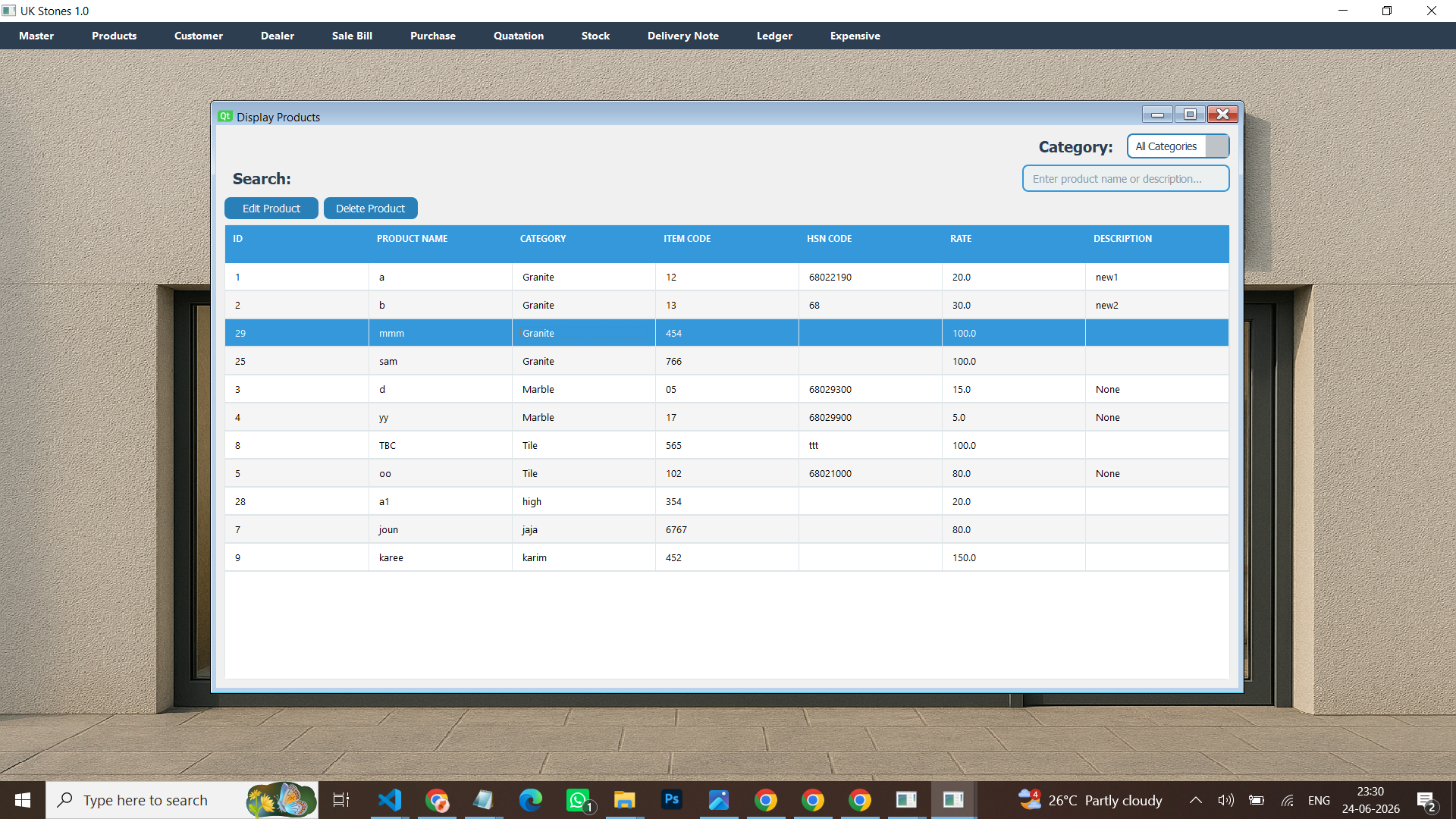Image resolution: width=1456 pixels, height=819 pixels.
Task: Open WhatsApp from the taskbar
Action: [578, 800]
